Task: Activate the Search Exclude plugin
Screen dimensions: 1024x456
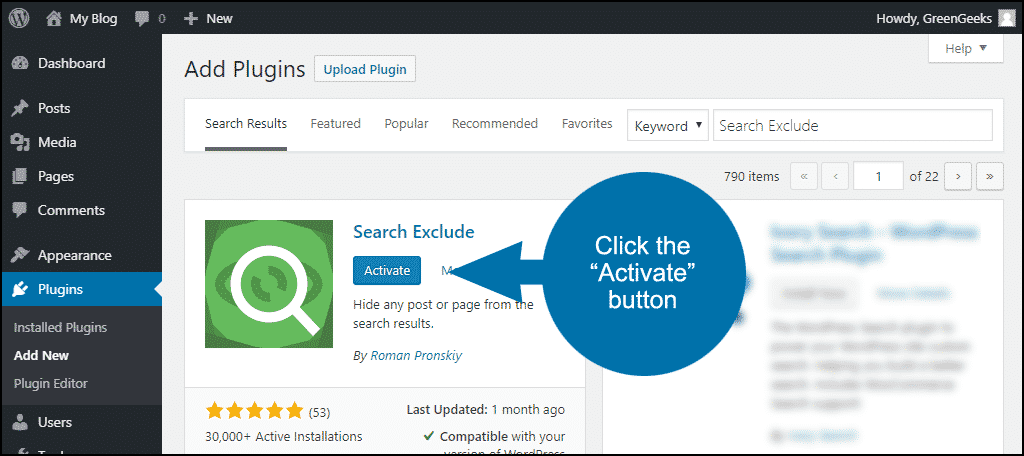Action: pos(387,270)
